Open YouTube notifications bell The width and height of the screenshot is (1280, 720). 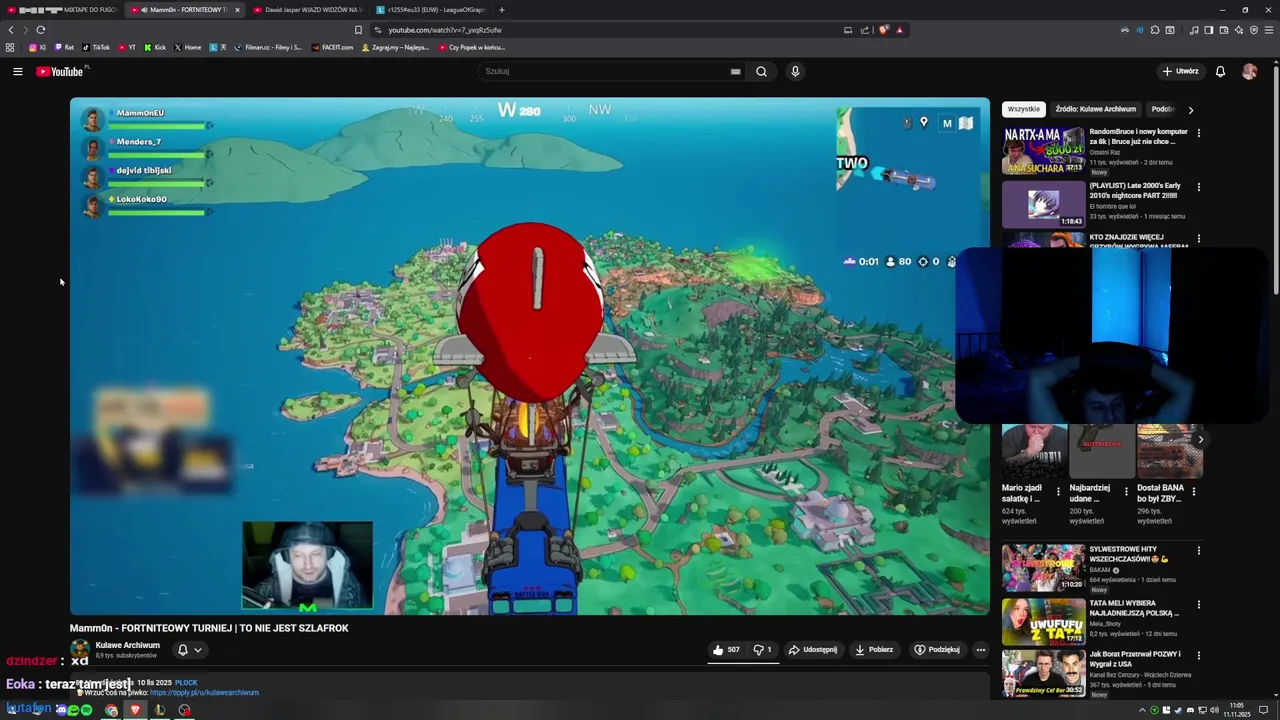pos(1220,71)
